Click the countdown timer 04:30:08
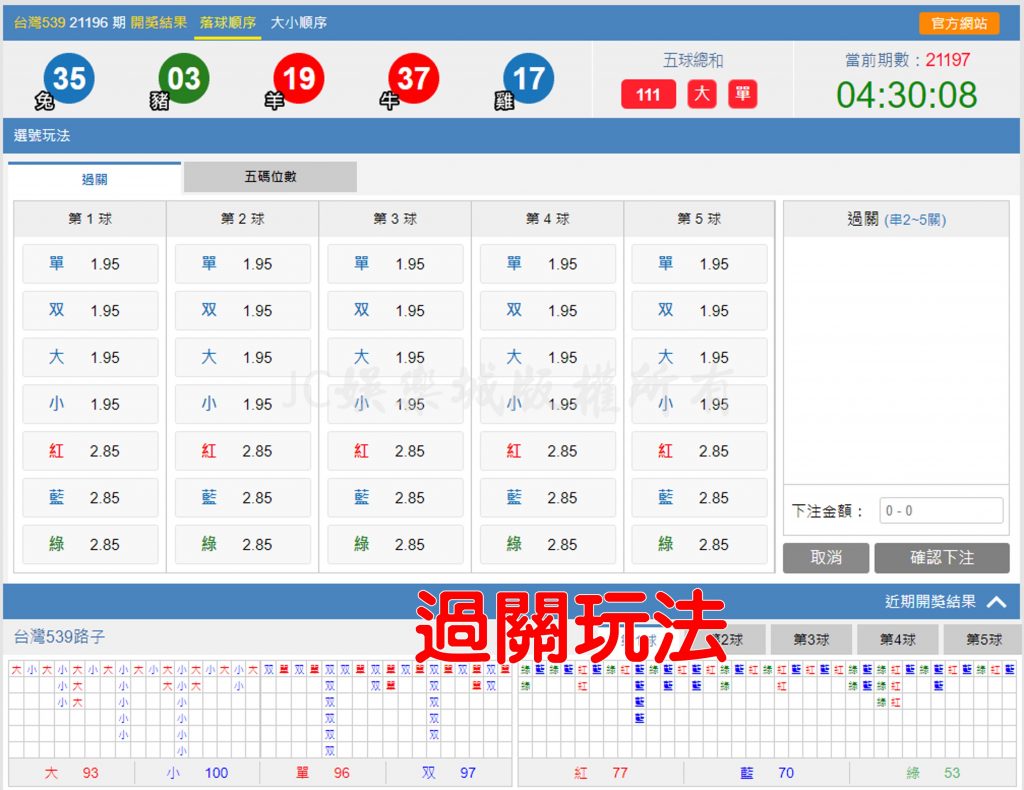This screenshot has height=790, width=1024. pos(906,95)
